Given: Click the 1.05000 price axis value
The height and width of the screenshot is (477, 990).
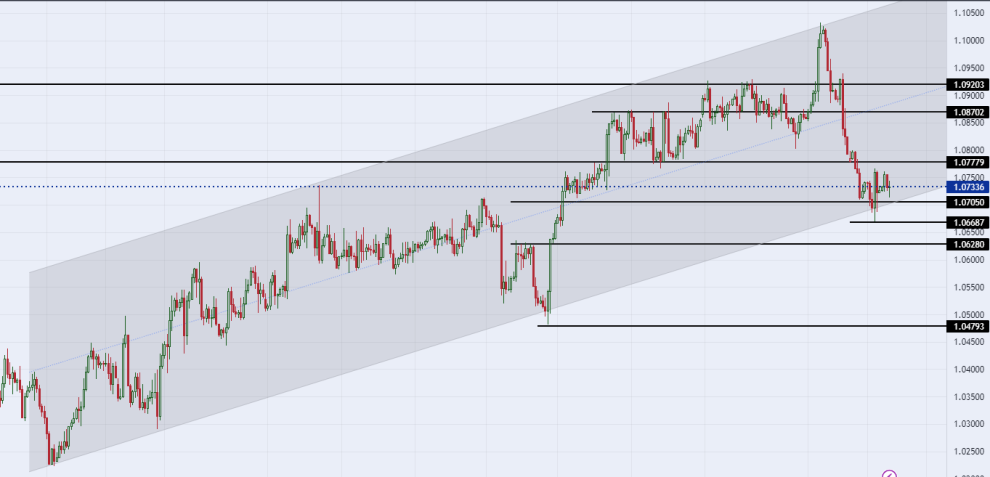Looking at the screenshot, I should [969, 315].
